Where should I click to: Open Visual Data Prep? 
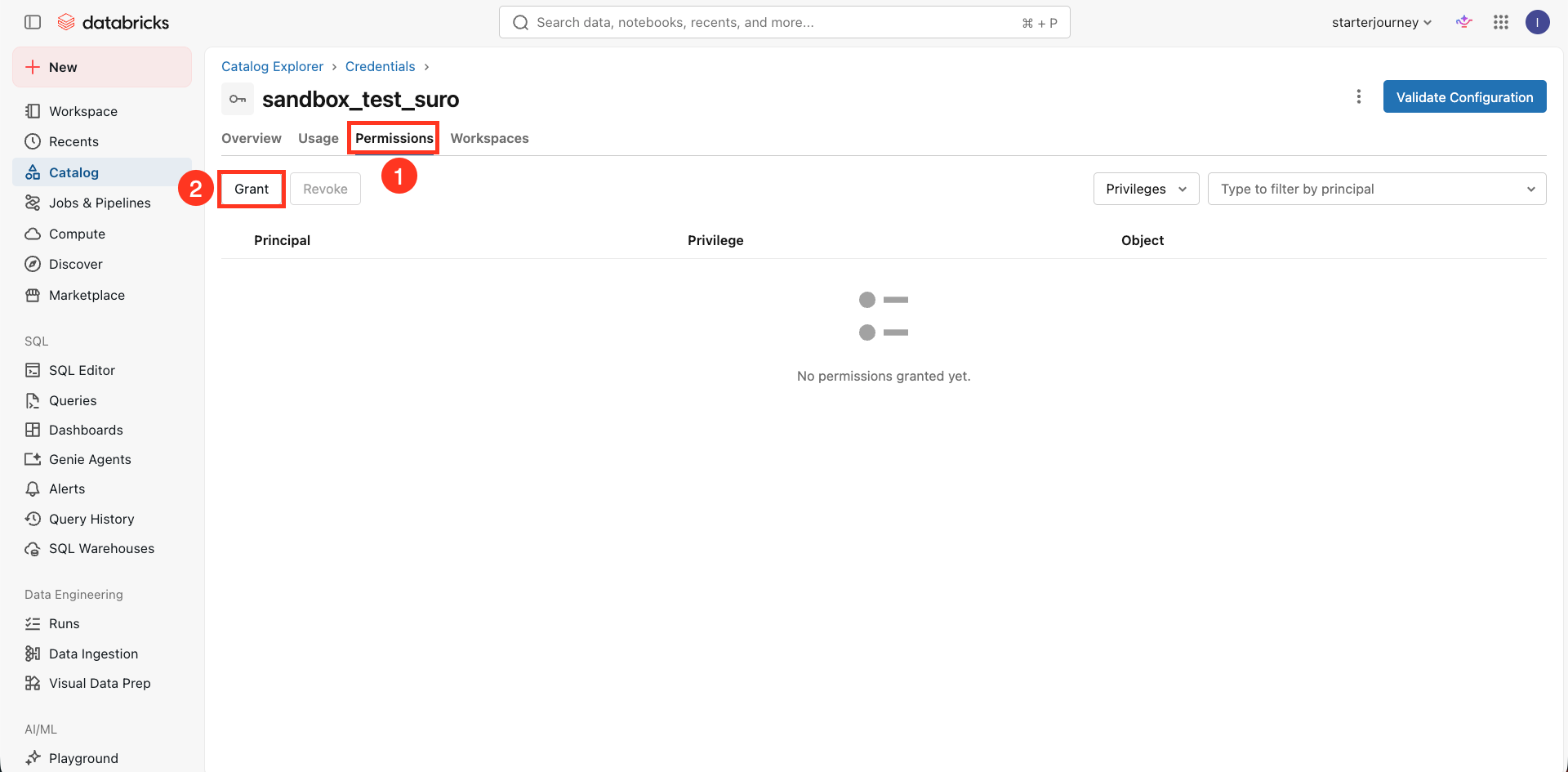point(102,683)
